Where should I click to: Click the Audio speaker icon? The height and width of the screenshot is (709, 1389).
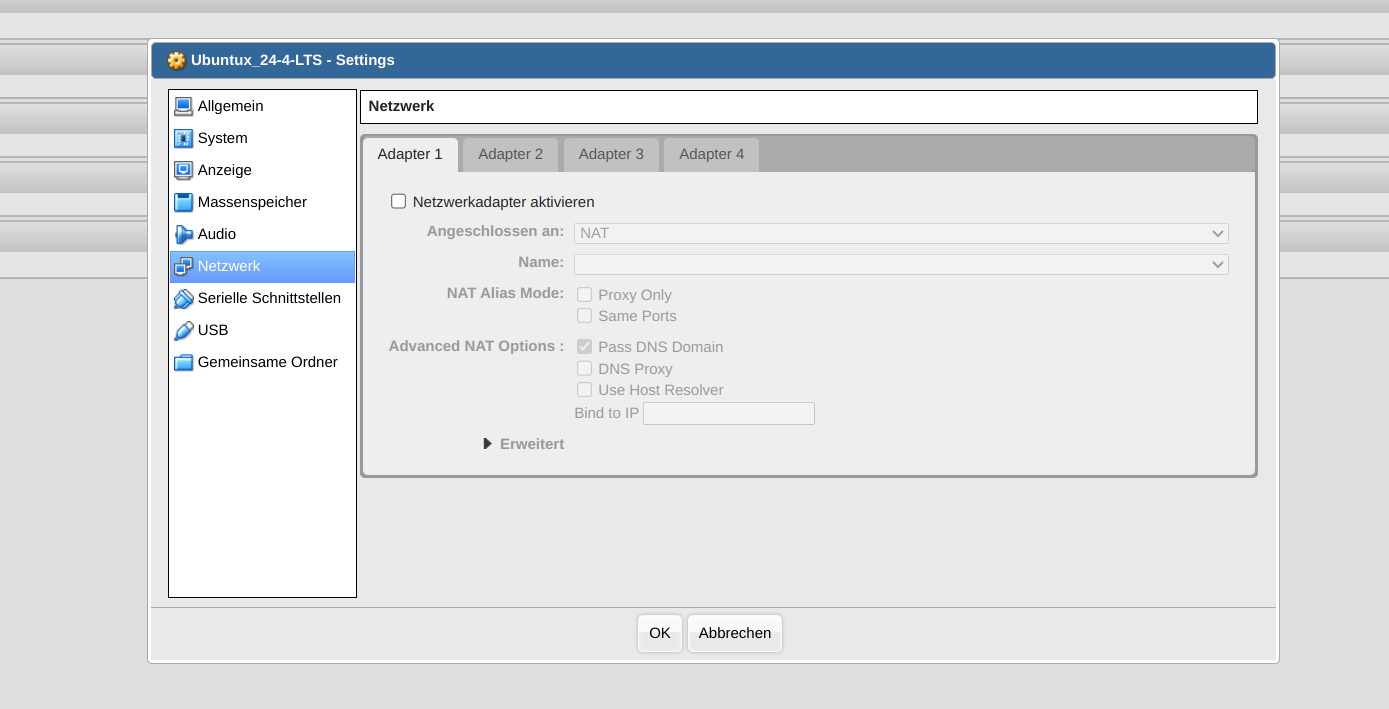click(x=183, y=234)
